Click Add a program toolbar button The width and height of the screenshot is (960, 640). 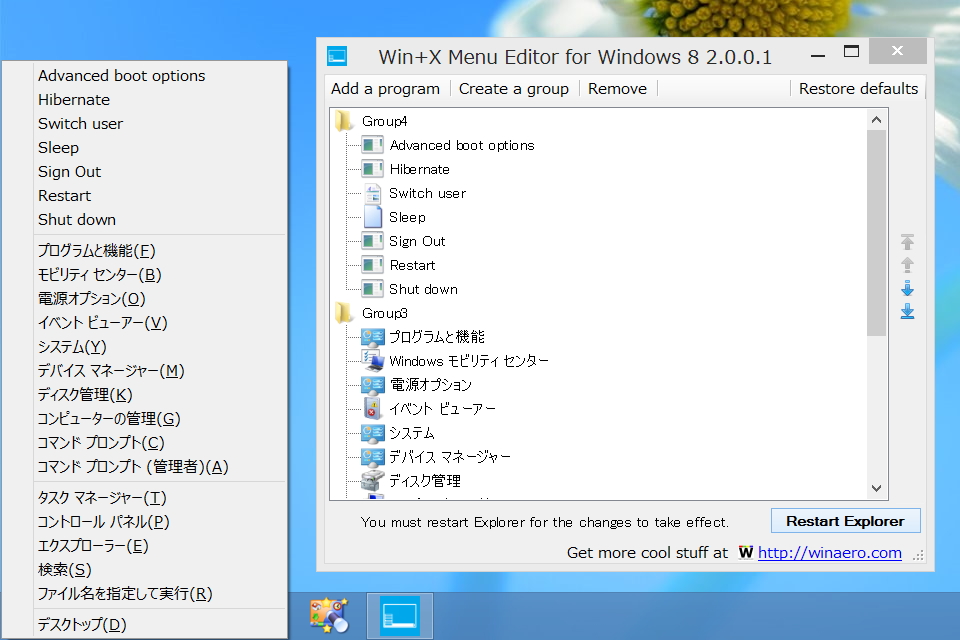coord(385,89)
